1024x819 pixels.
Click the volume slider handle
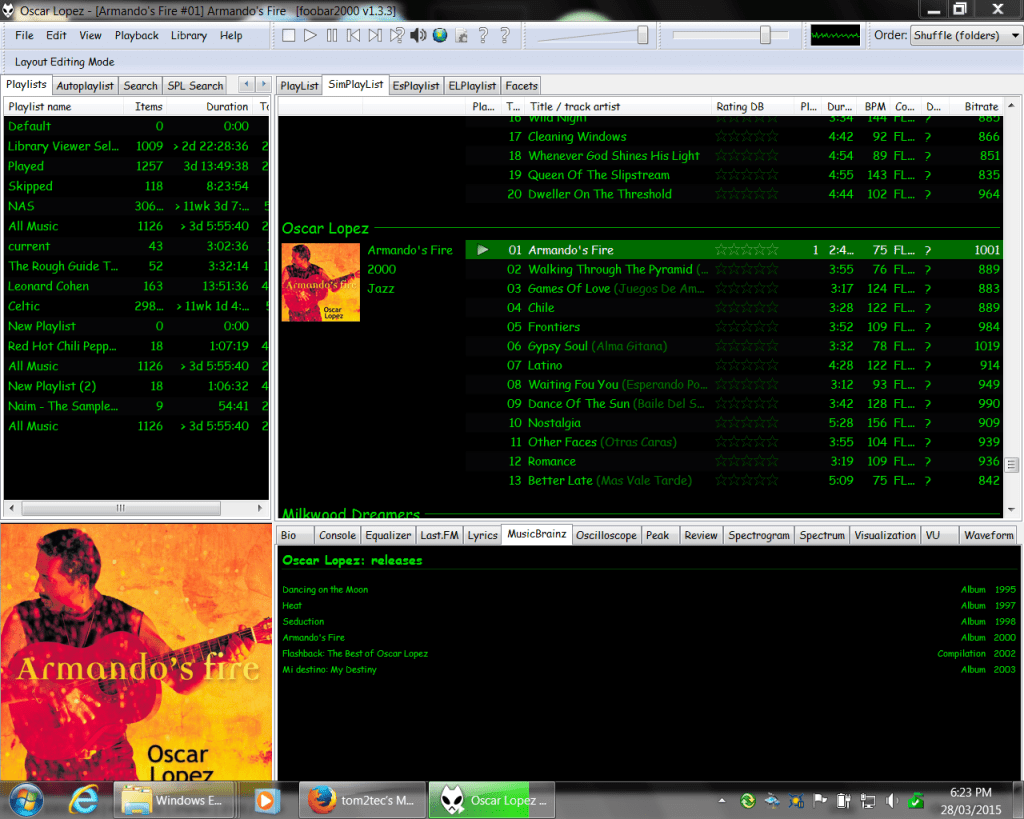coord(643,36)
